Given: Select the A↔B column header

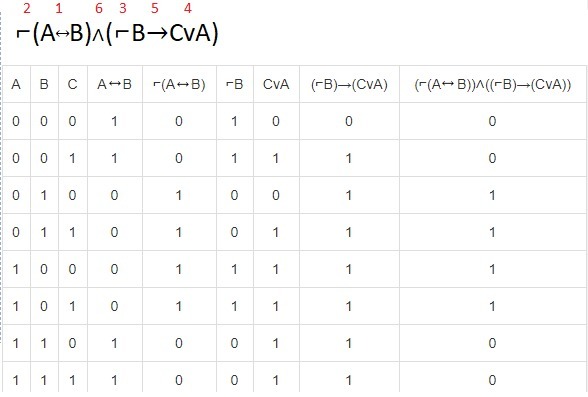Looking at the screenshot, I should click(114, 84).
